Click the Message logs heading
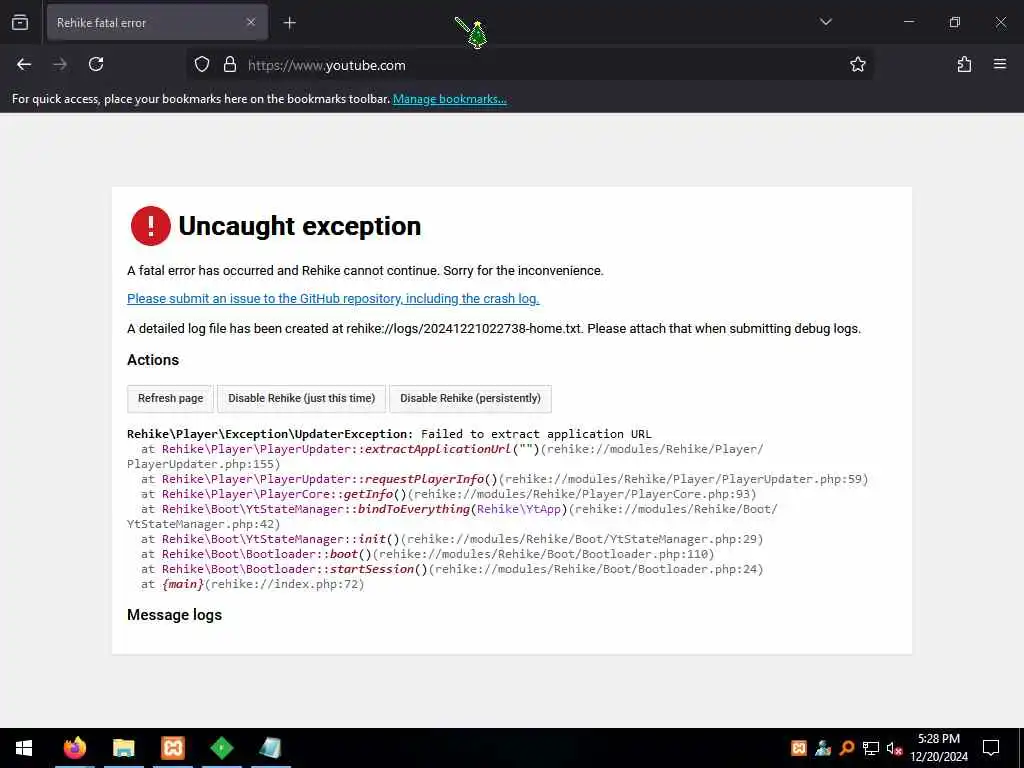 [x=174, y=615]
